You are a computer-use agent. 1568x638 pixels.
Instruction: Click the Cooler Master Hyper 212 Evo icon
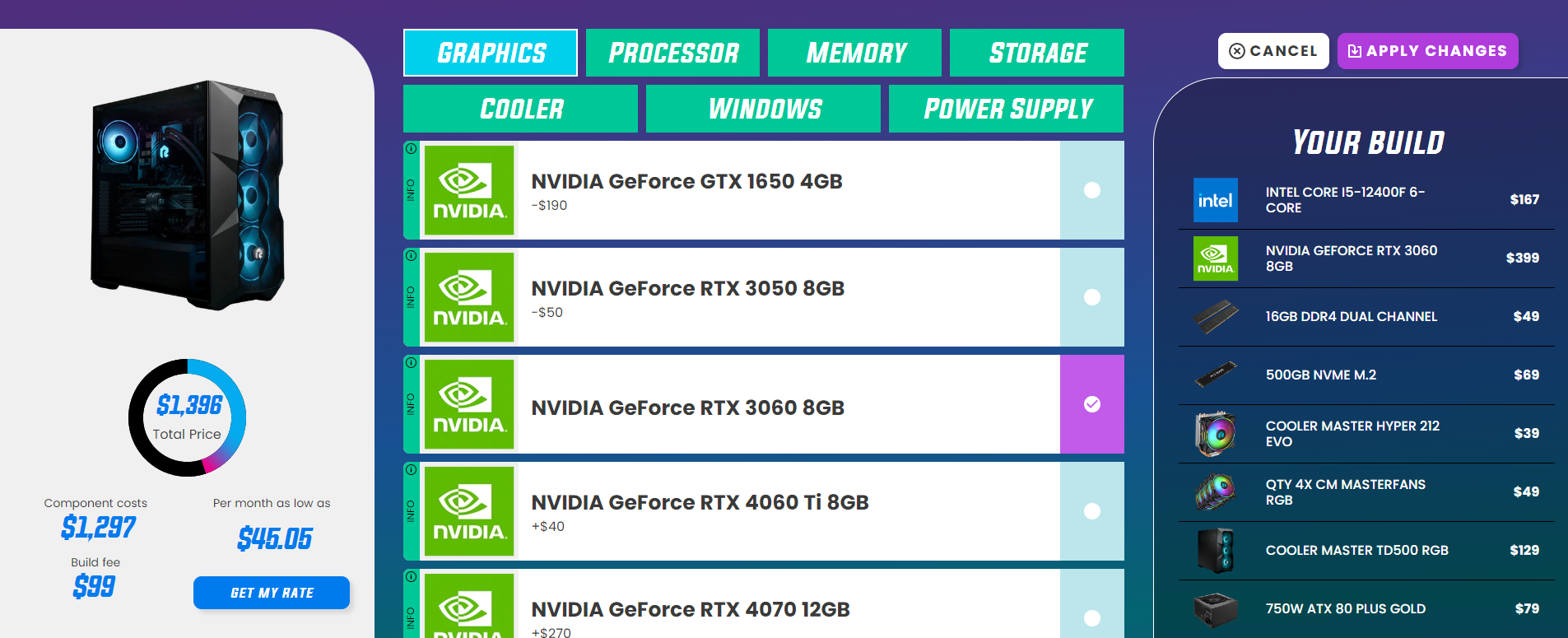pos(1215,434)
